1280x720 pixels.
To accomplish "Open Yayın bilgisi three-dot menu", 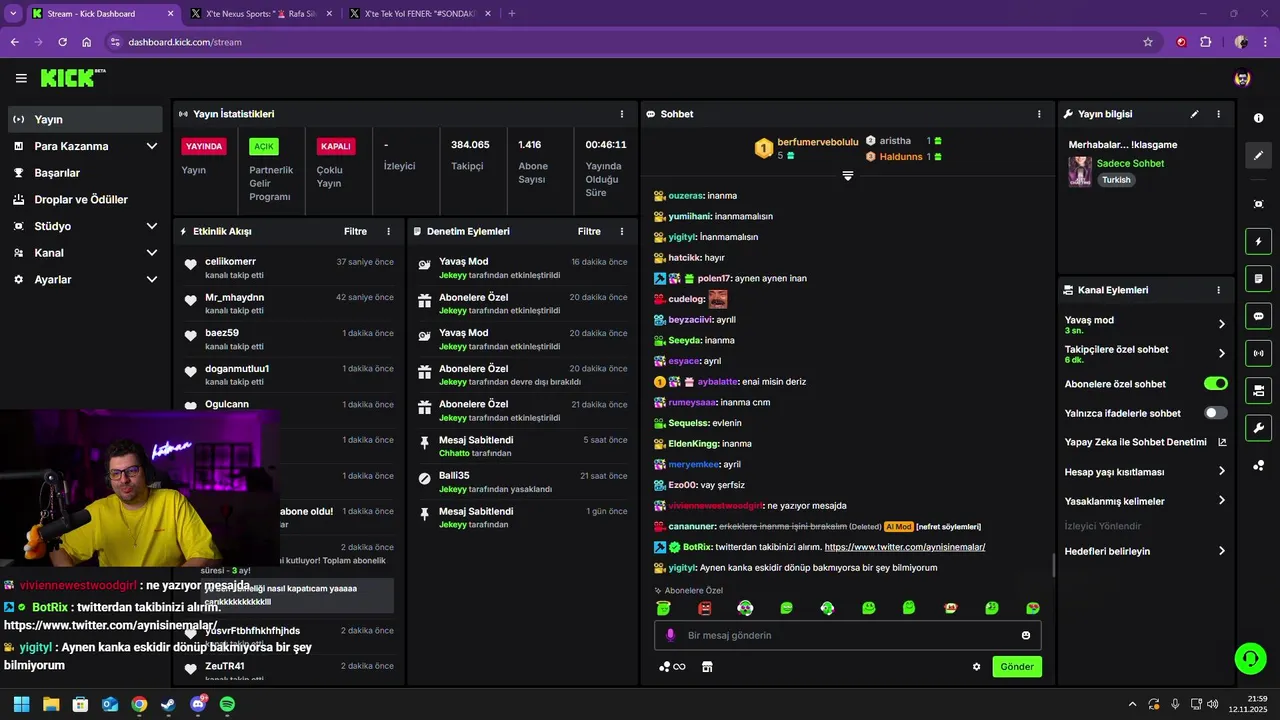I will point(1218,114).
